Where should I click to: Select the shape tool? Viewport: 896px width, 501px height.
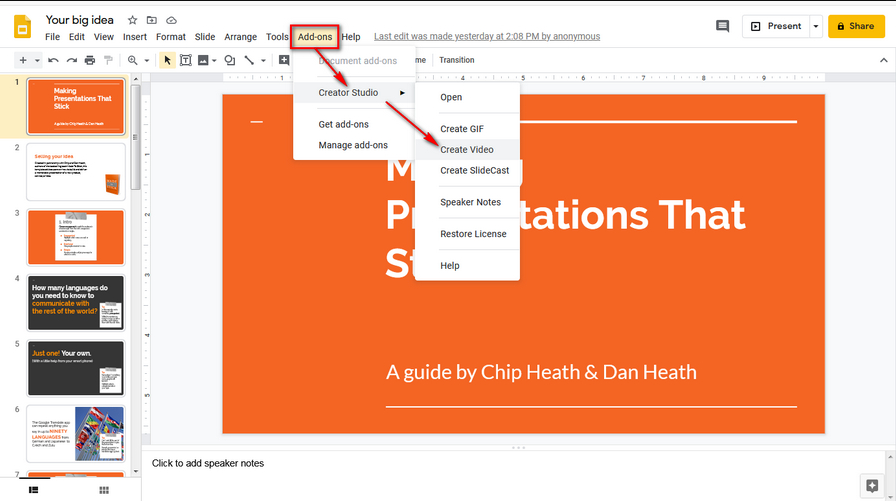coord(230,60)
